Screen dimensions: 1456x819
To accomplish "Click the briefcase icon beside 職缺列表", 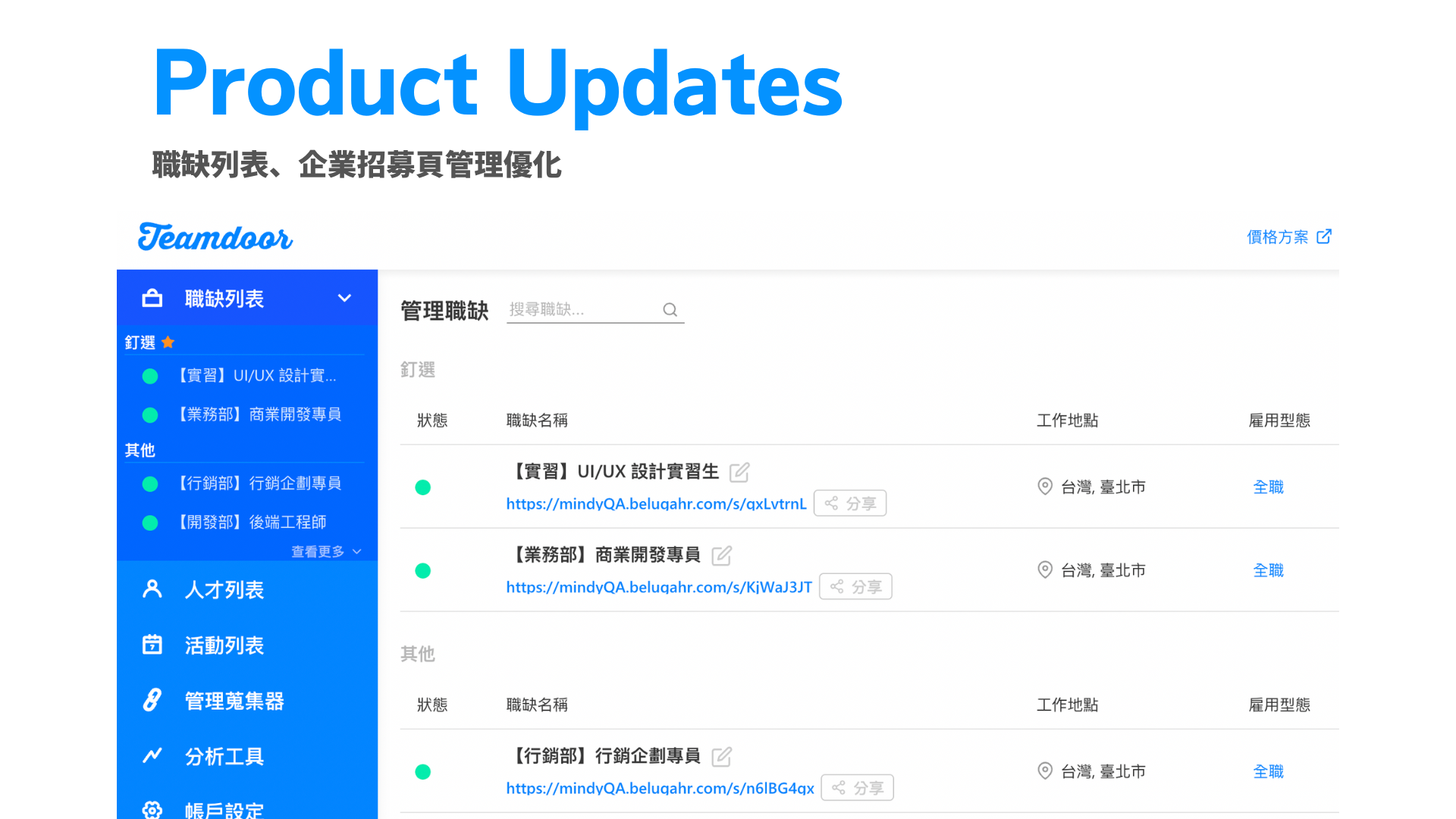I will point(152,298).
